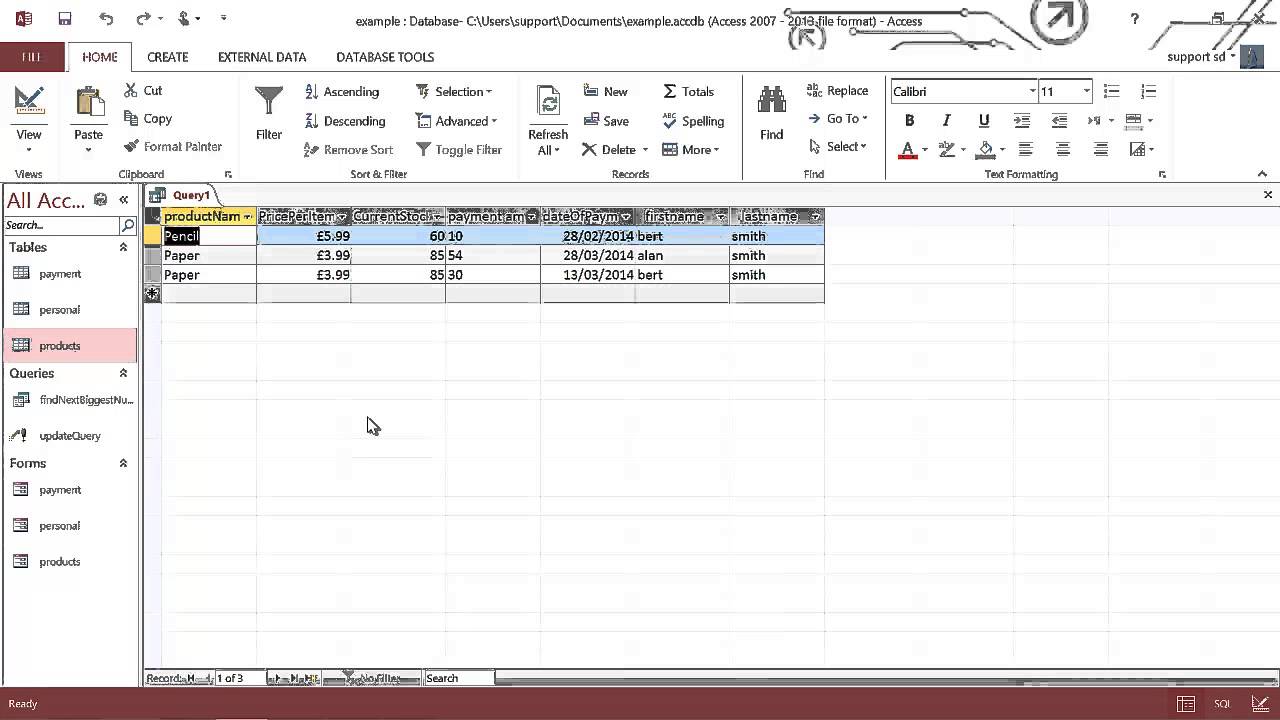
Task: Collapse the Forms group
Action: [124, 463]
